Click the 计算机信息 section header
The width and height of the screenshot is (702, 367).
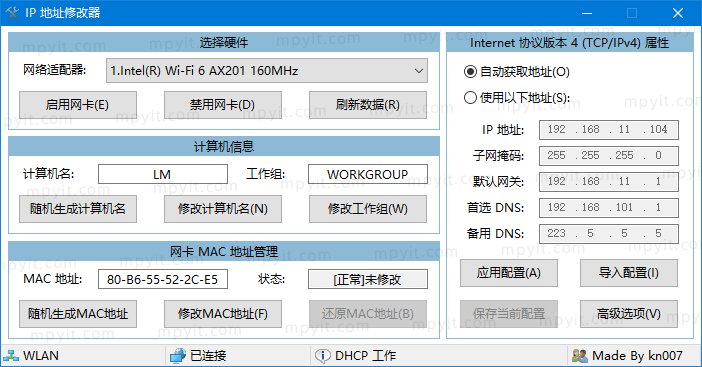[x=224, y=146]
